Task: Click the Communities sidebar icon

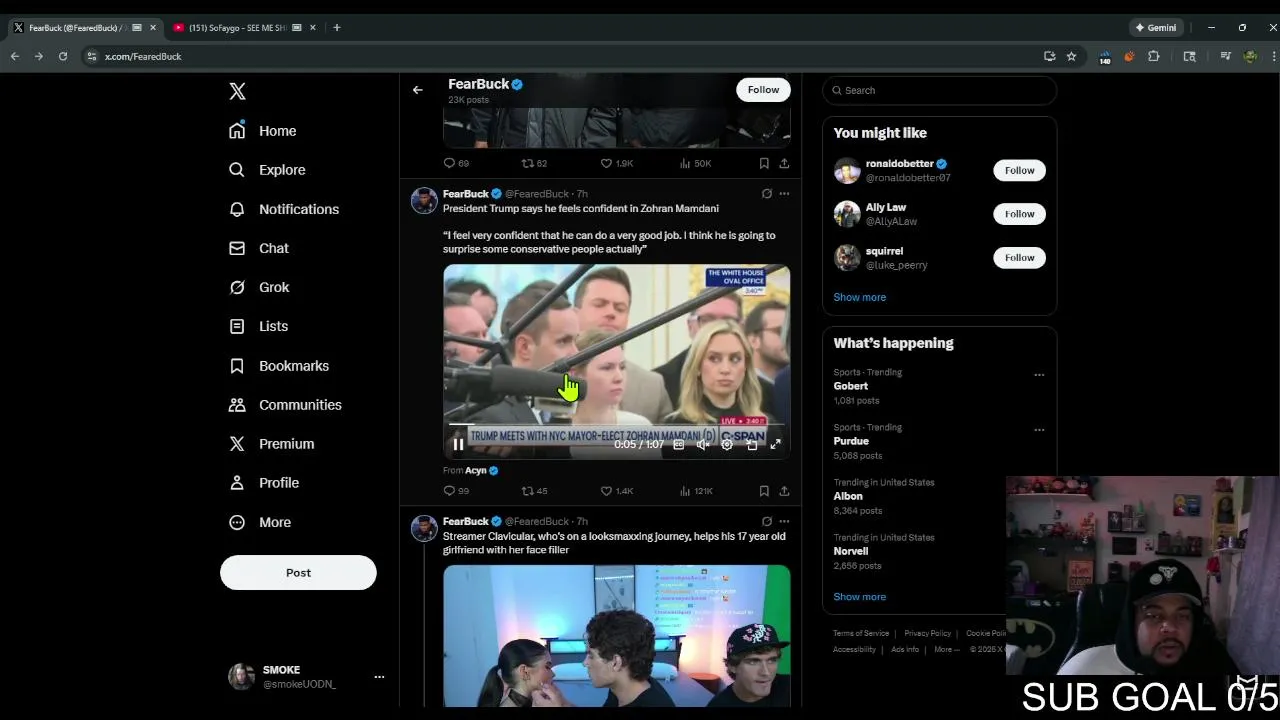Action: 237,405
